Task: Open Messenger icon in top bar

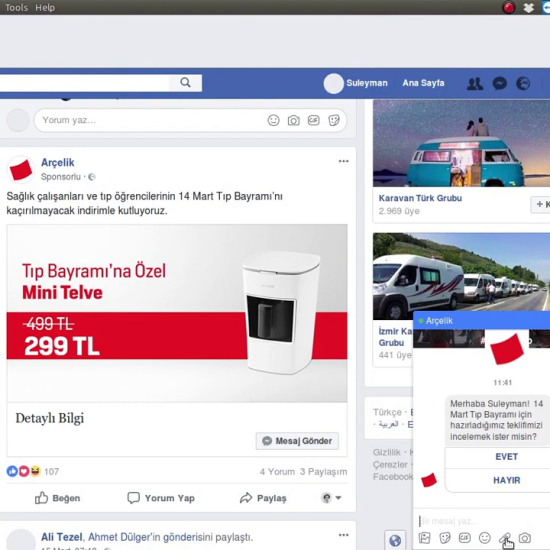Action: click(499, 83)
